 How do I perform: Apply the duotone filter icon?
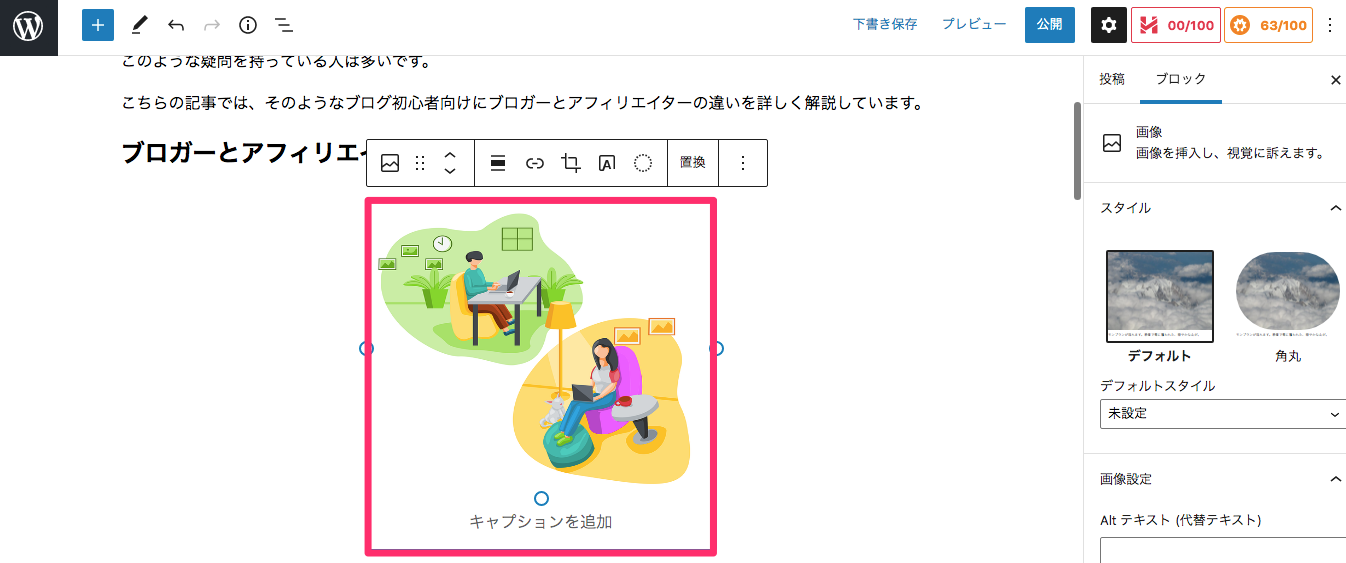point(643,163)
